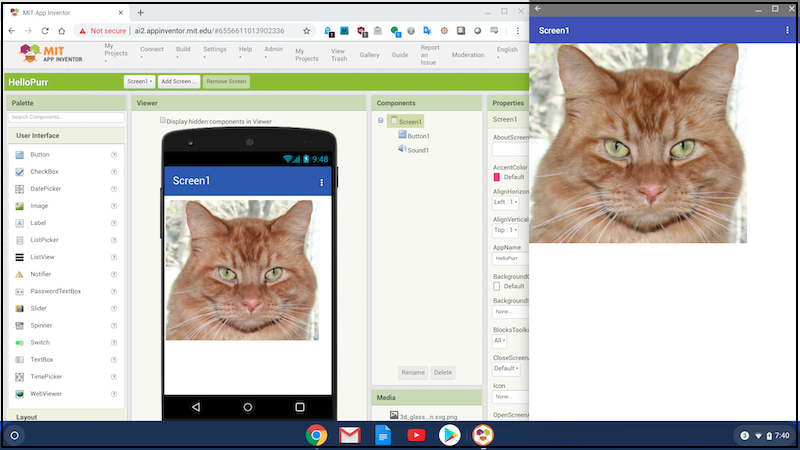
Task: Click the TextBox palette icon
Action: click(19, 360)
